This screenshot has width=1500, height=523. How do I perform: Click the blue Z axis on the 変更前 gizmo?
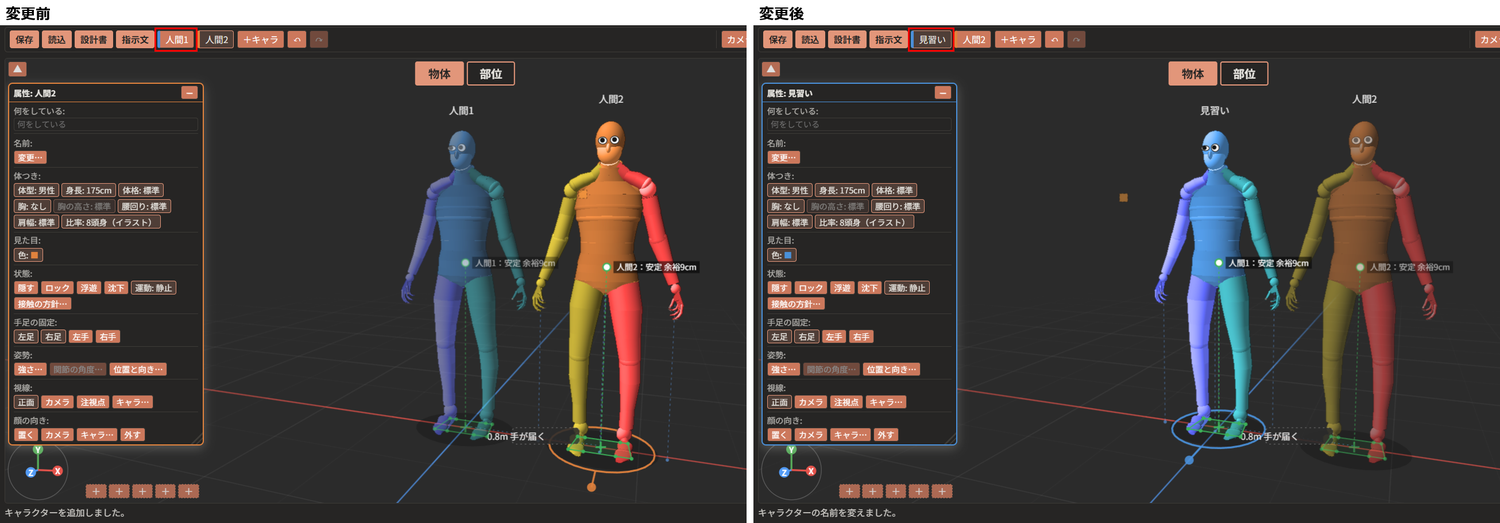pyautogui.click(x=31, y=471)
